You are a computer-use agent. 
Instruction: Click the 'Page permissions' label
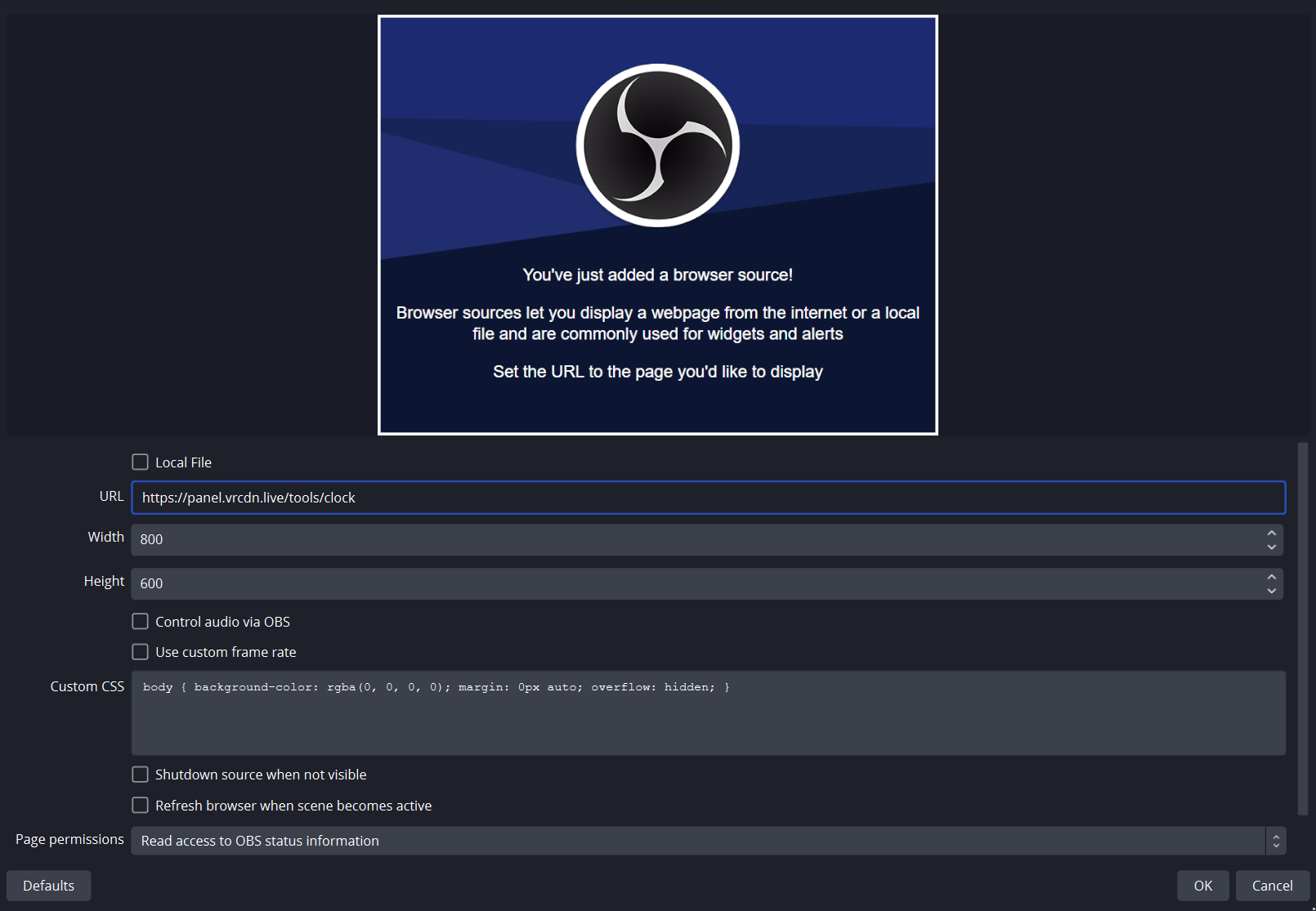tap(69, 839)
